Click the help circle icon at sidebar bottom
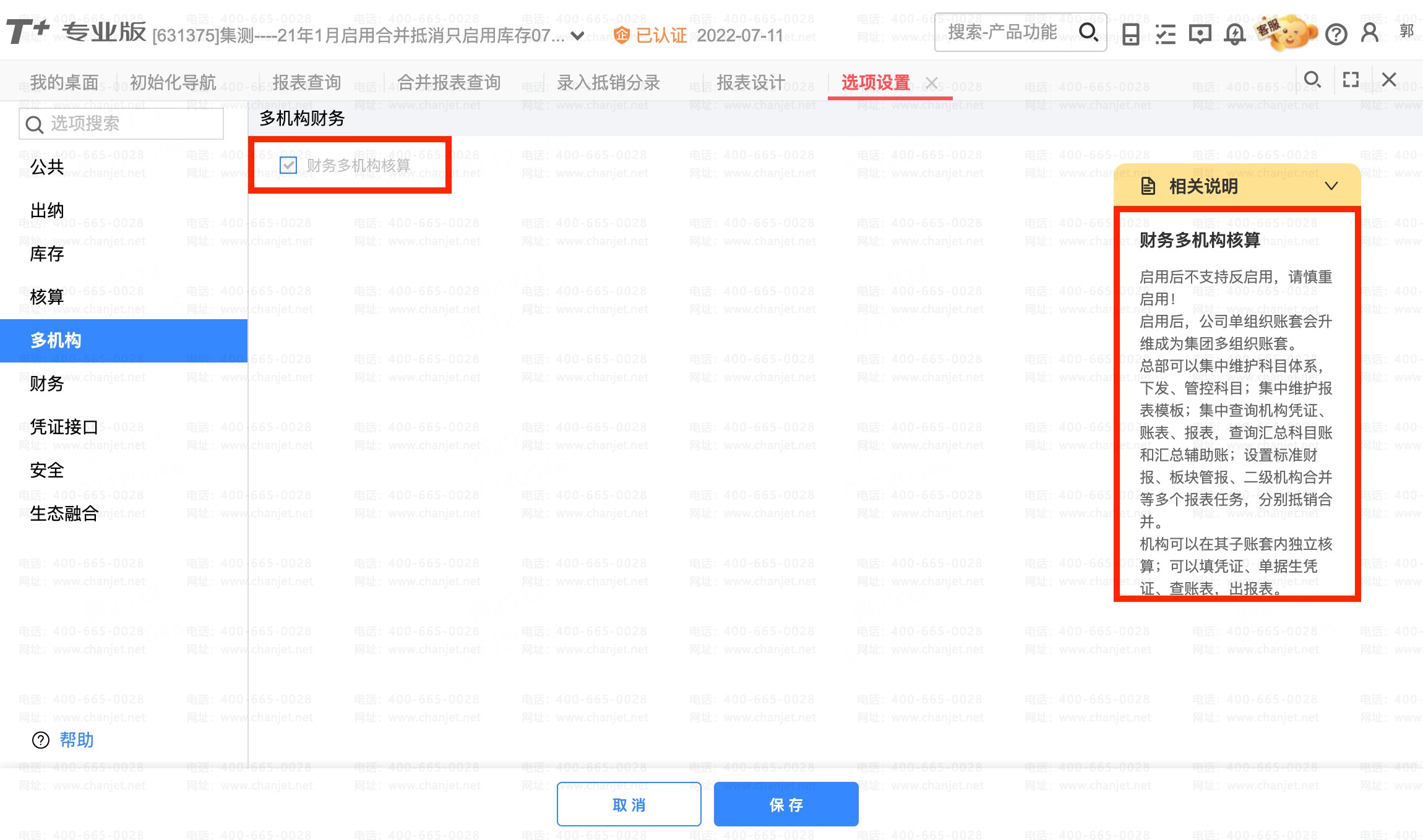This screenshot has width=1423, height=840. [x=41, y=740]
